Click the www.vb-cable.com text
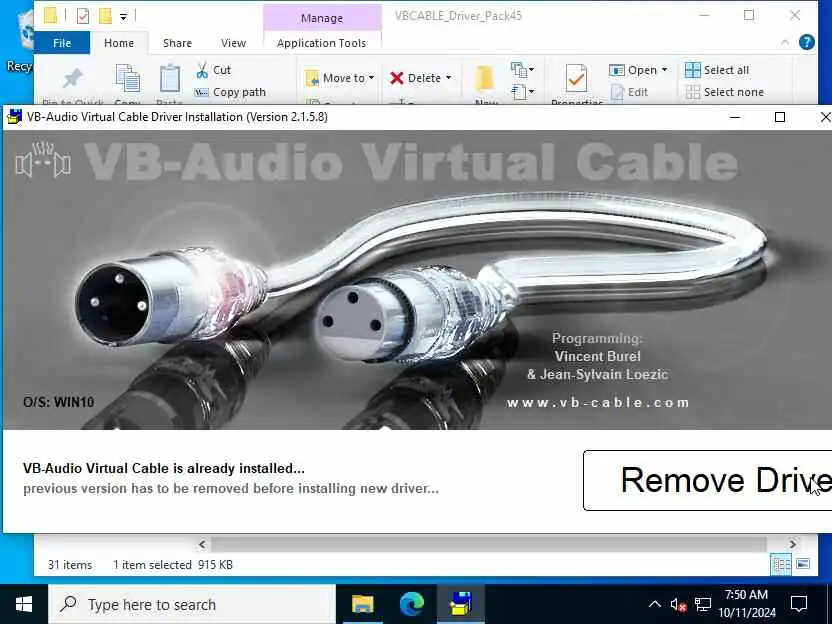 [598, 403]
